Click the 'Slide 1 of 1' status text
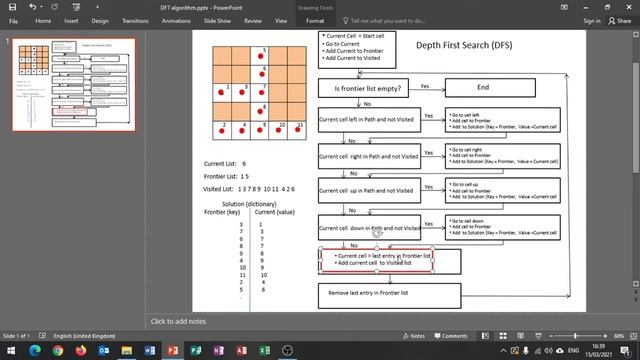Image resolution: width=640 pixels, height=360 pixels. pyautogui.click(x=16, y=336)
